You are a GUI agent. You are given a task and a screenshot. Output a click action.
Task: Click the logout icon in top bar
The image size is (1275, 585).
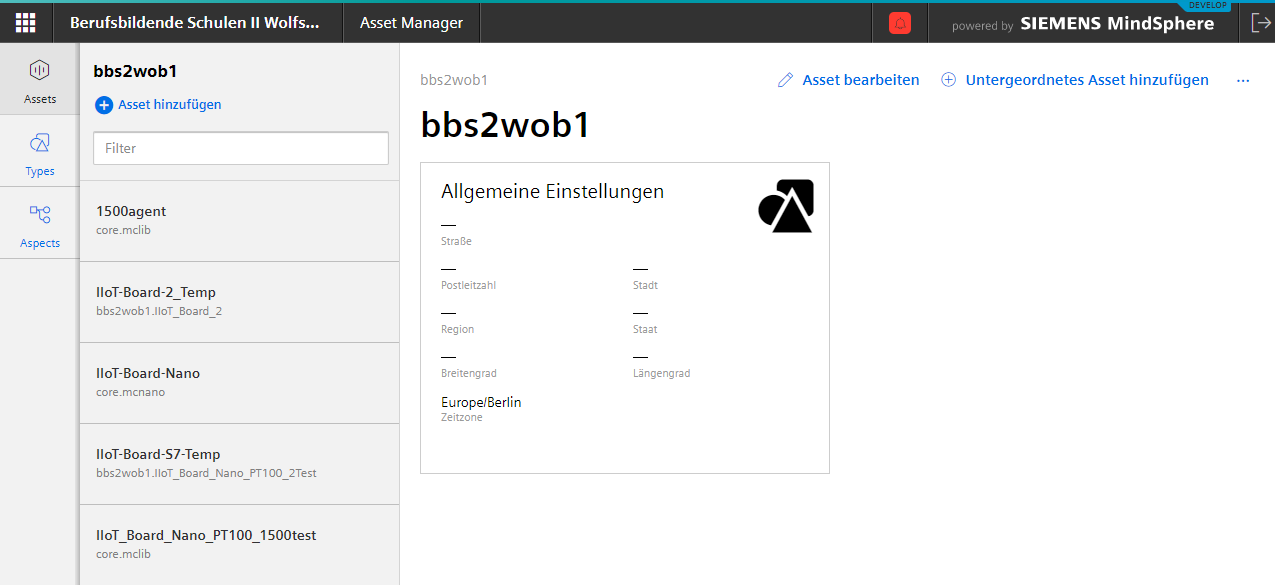(1260, 24)
